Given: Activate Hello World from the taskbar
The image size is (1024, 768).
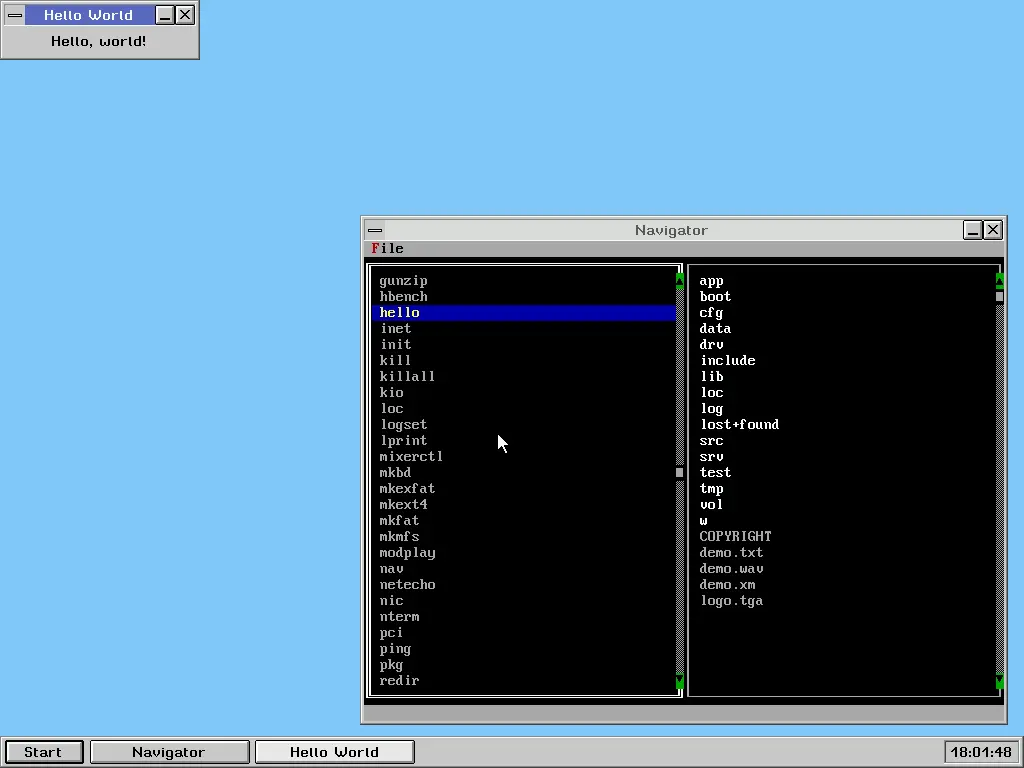Looking at the screenshot, I should [x=334, y=752].
